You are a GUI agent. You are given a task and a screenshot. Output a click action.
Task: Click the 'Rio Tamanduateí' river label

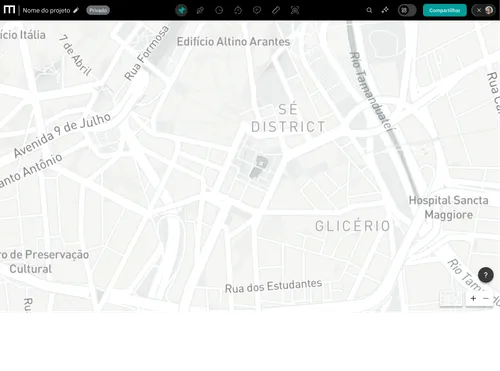click(x=372, y=91)
